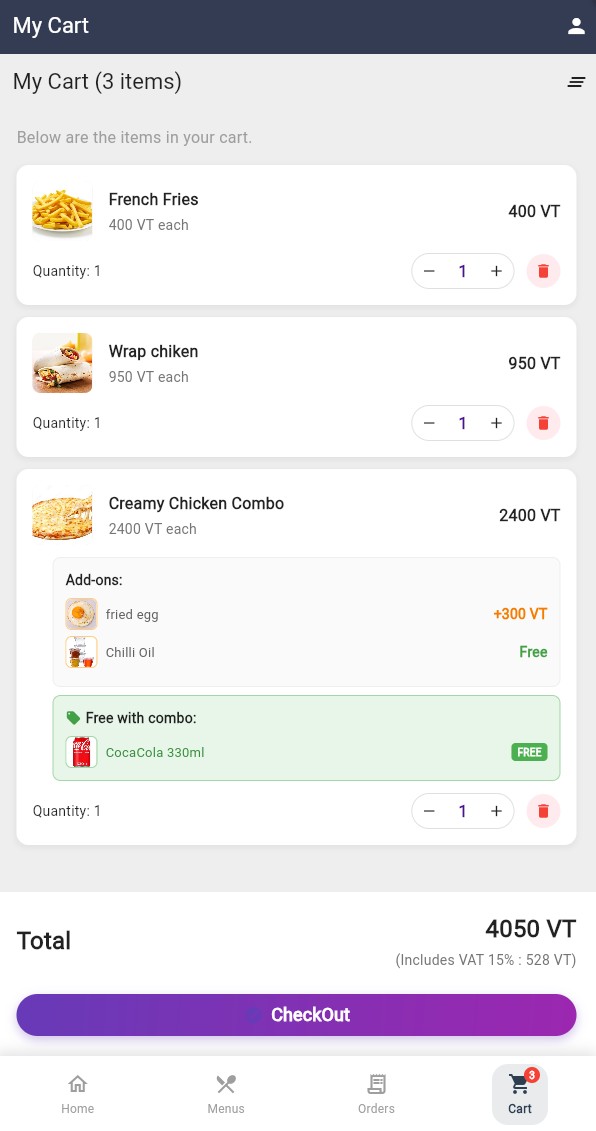Select the CocaCola 330ml link
The width and height of the screenshot is (596, 1131).
pos(154,752)
